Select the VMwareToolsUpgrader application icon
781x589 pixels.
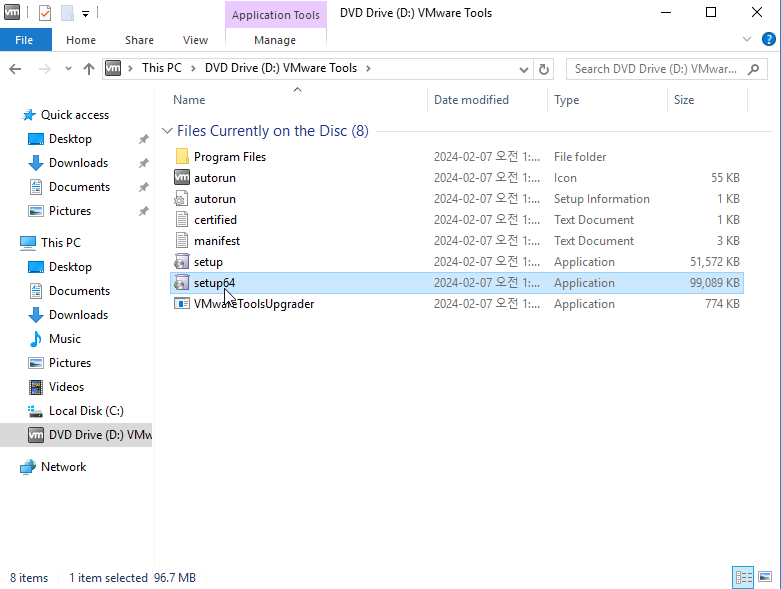point(182,303)
